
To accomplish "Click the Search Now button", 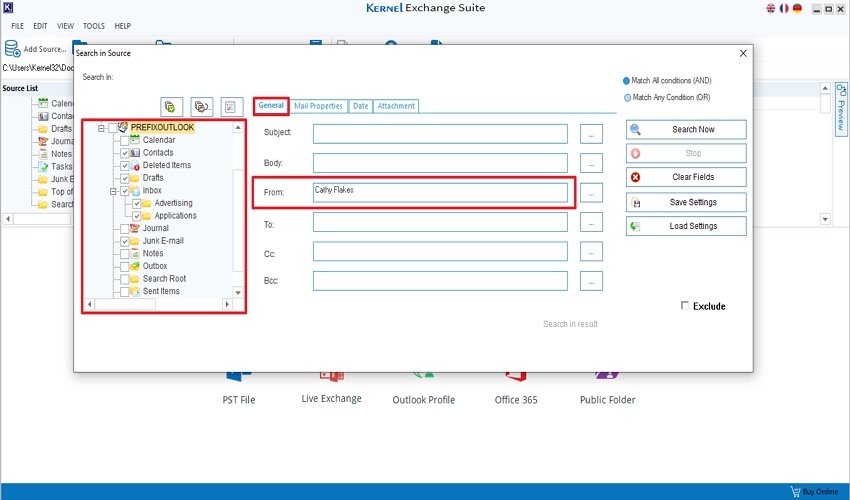I will click(686, 130).
